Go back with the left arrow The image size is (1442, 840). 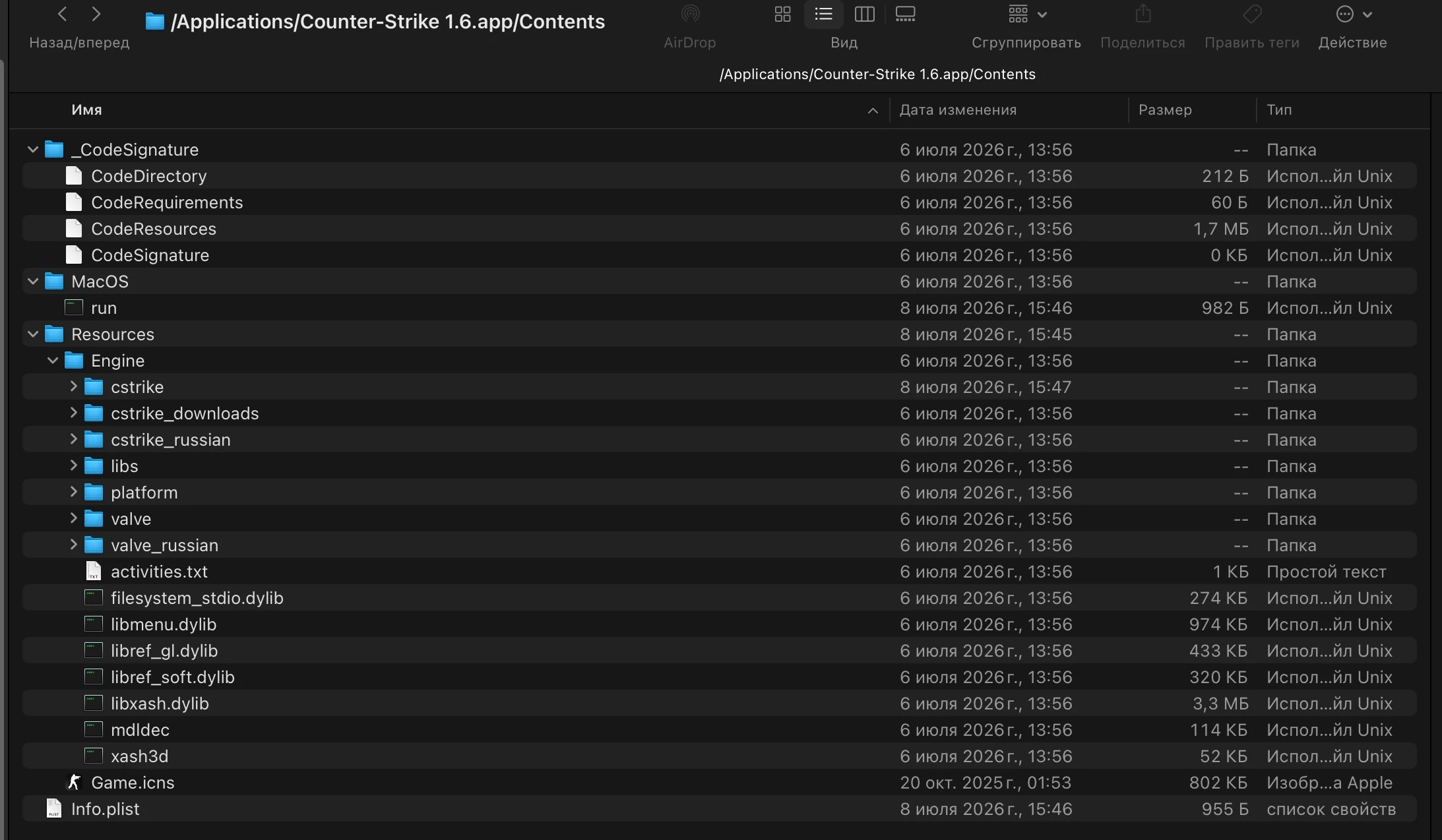tap(63, 14)
